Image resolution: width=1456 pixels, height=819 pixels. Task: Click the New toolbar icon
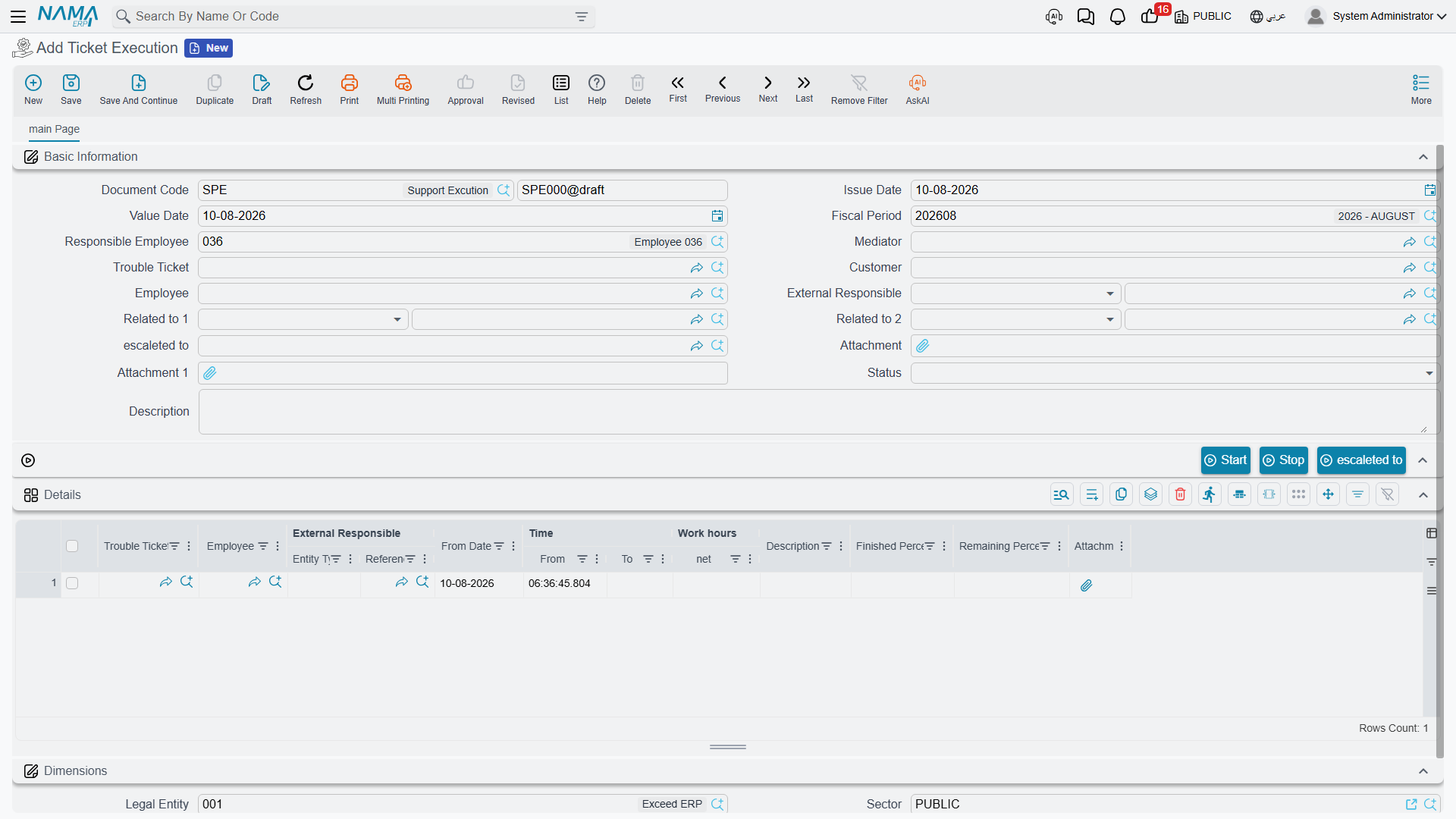click(x=33, y=89)
